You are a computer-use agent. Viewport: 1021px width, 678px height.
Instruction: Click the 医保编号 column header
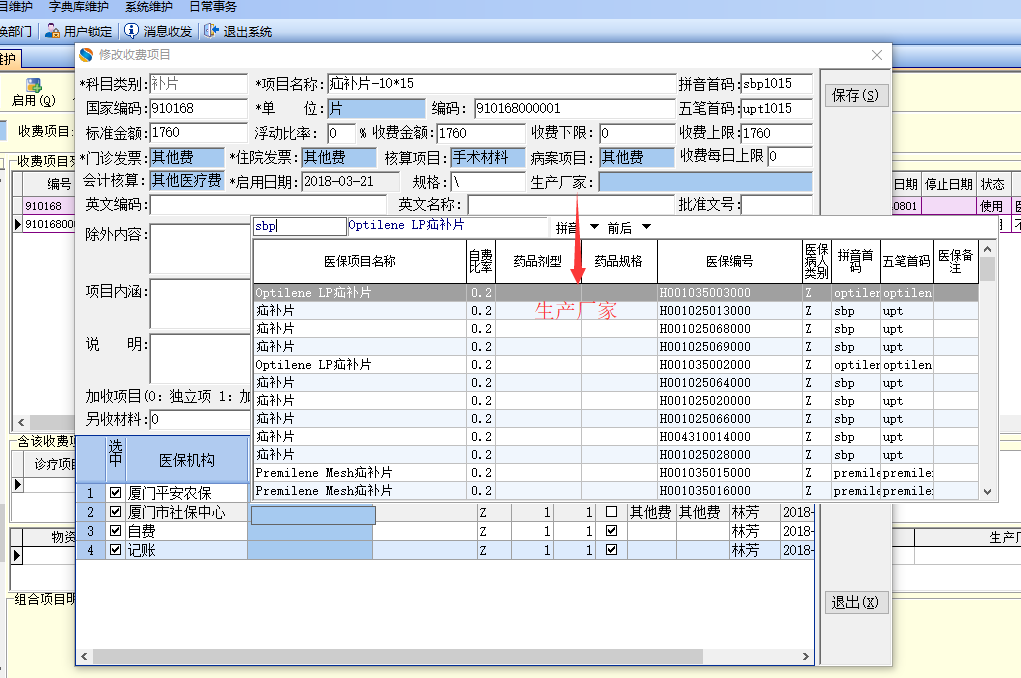tap(729, 261)
